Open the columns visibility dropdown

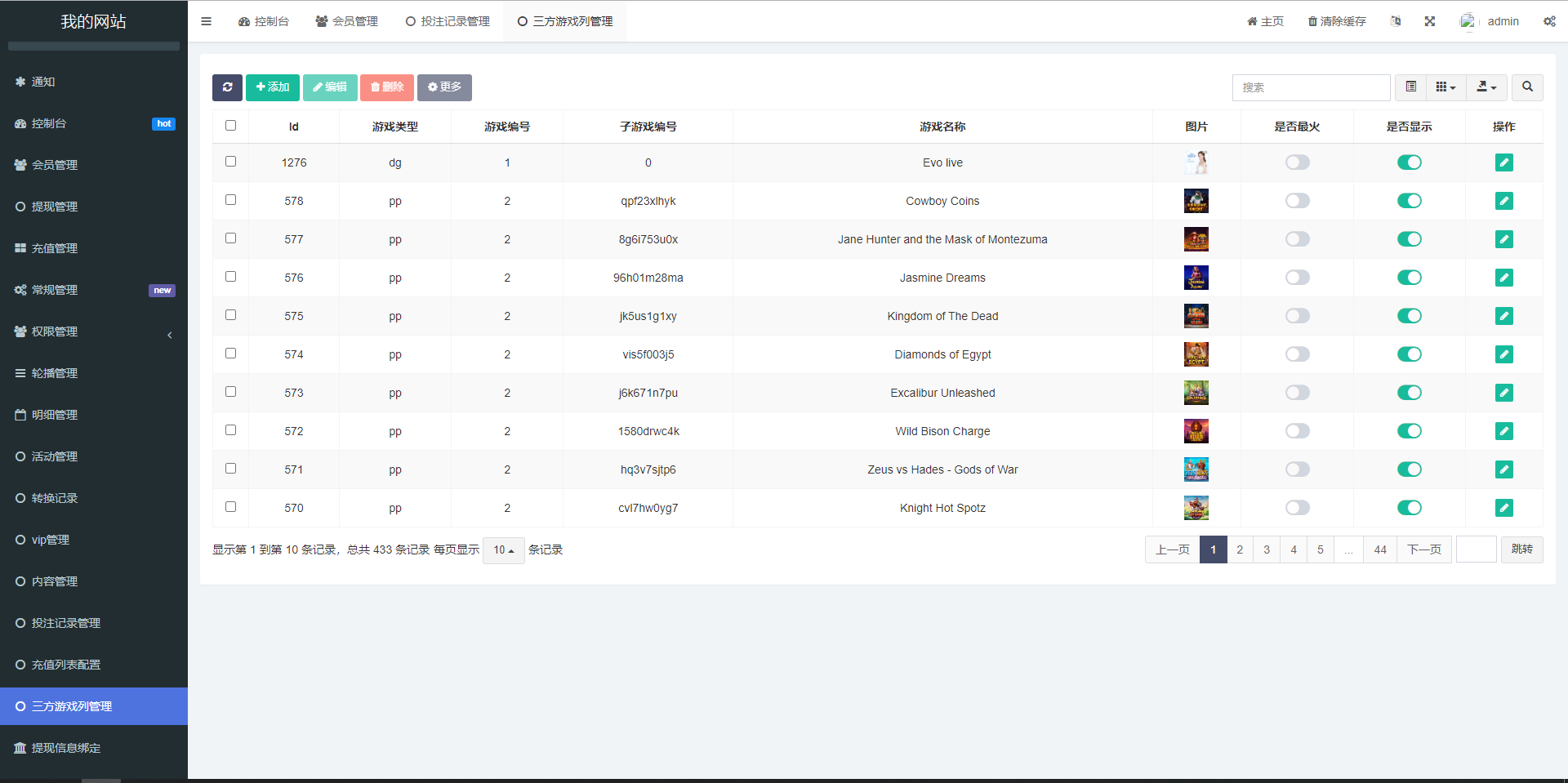[1445, 87]
